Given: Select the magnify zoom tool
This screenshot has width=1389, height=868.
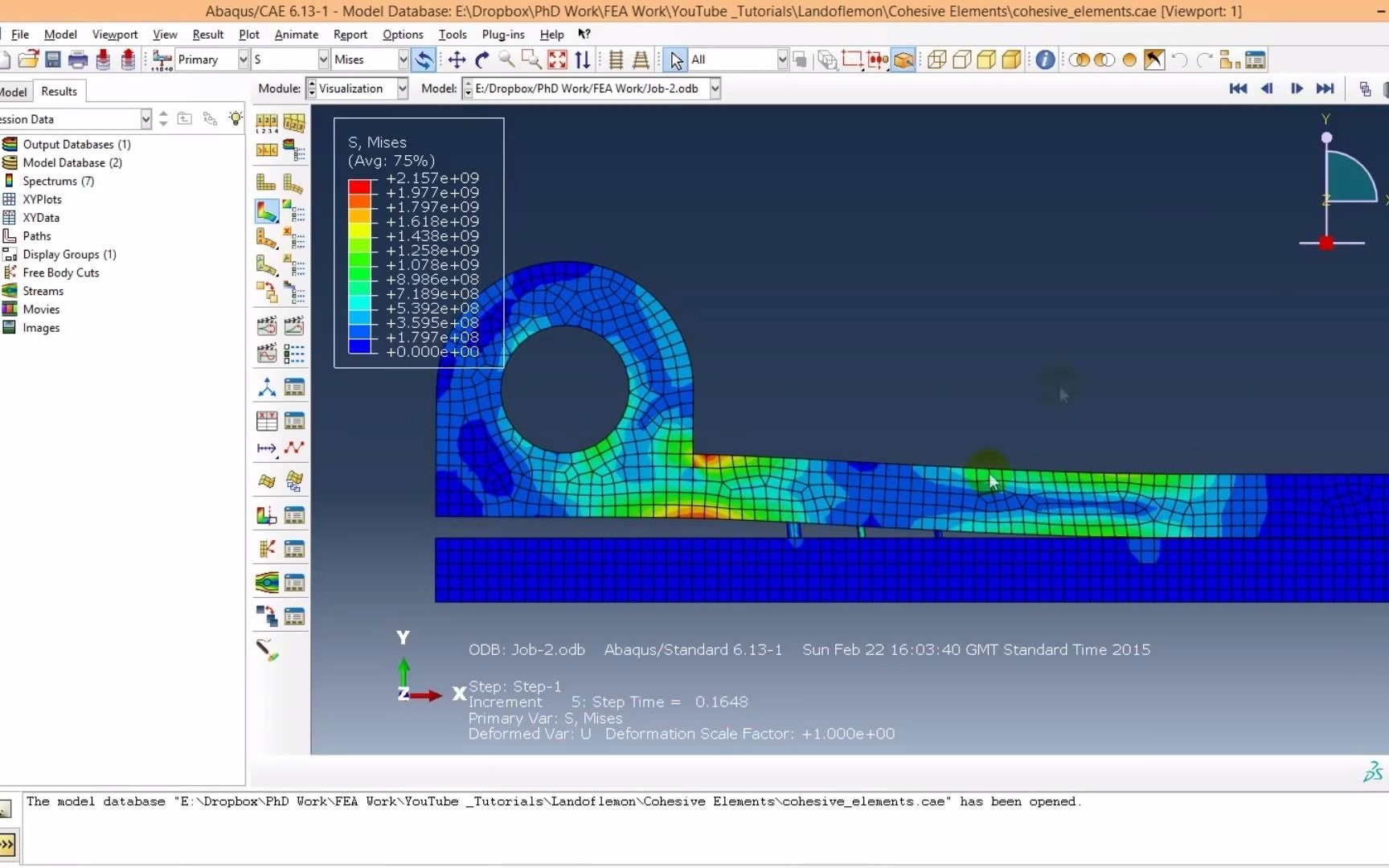Looking at the screenshot, I should [507, 59].
